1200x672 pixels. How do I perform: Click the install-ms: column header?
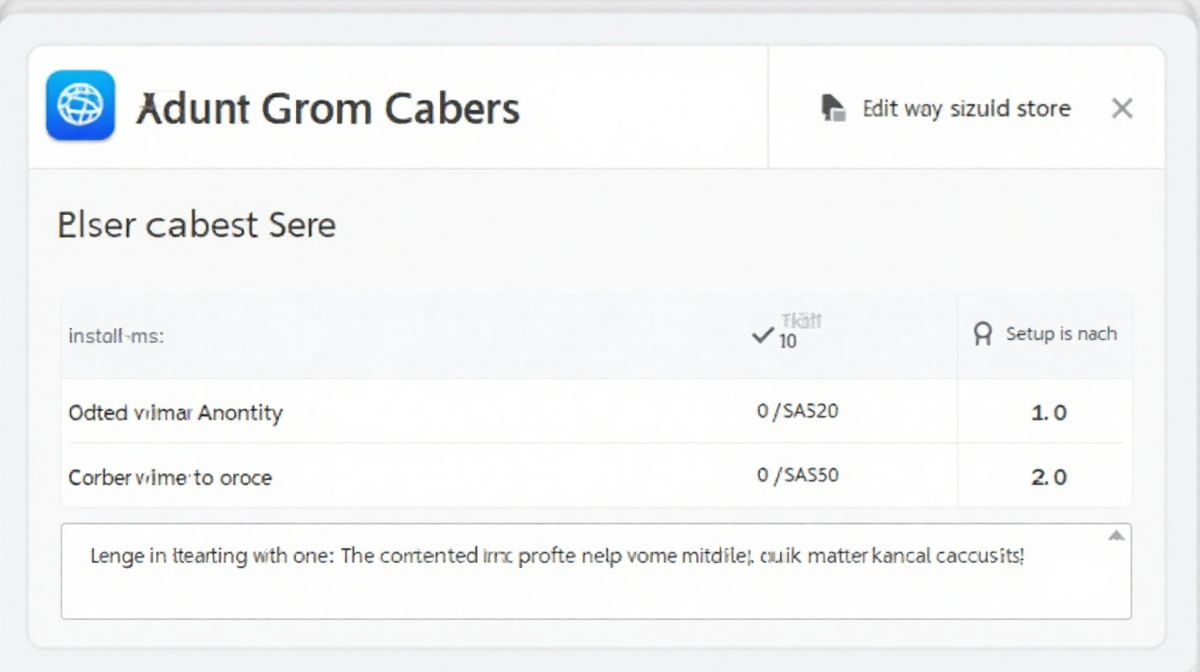pyautogui.click(x=116, y=336)
